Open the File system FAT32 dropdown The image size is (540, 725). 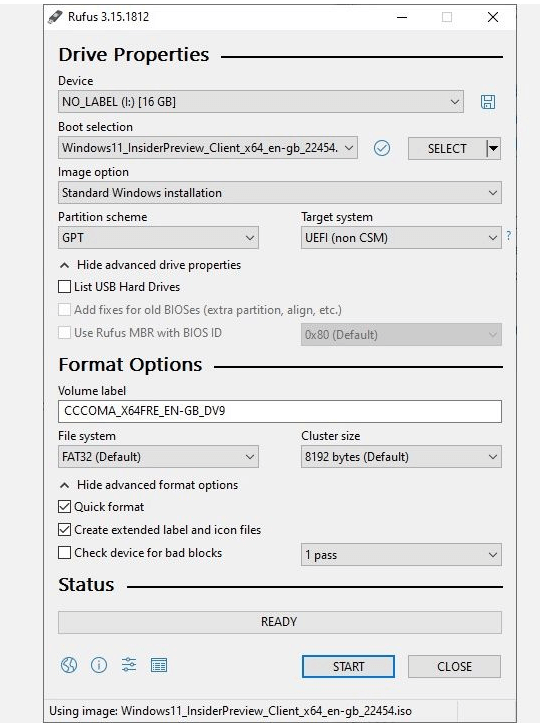pos(158,457)
